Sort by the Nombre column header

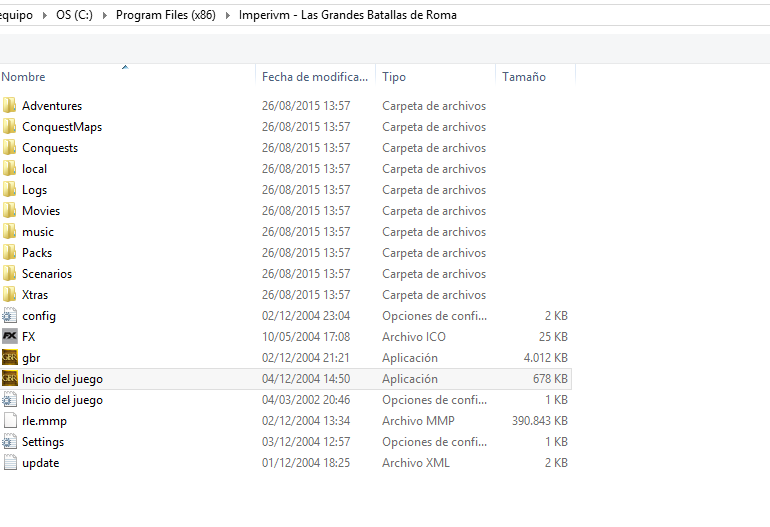[127, 77]
